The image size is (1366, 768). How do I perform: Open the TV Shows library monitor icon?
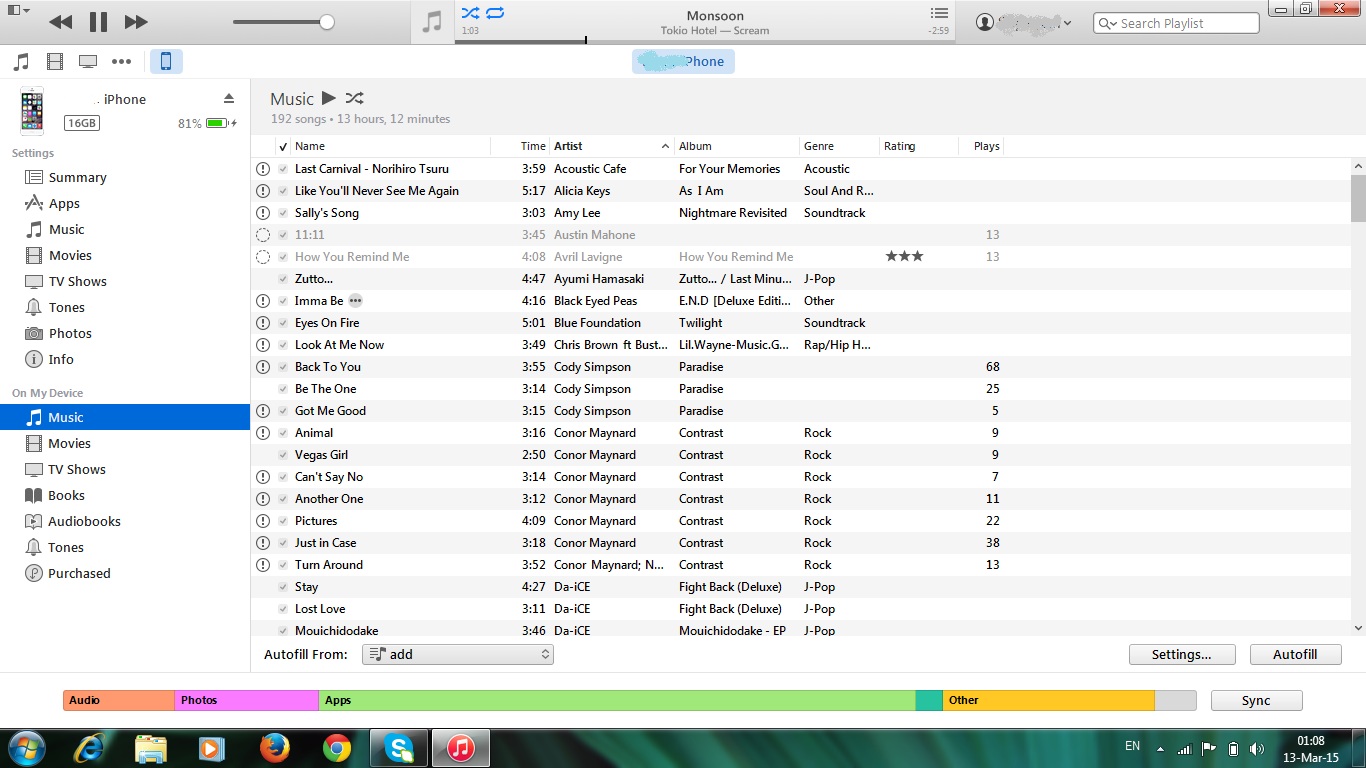(x=88, y=62)
